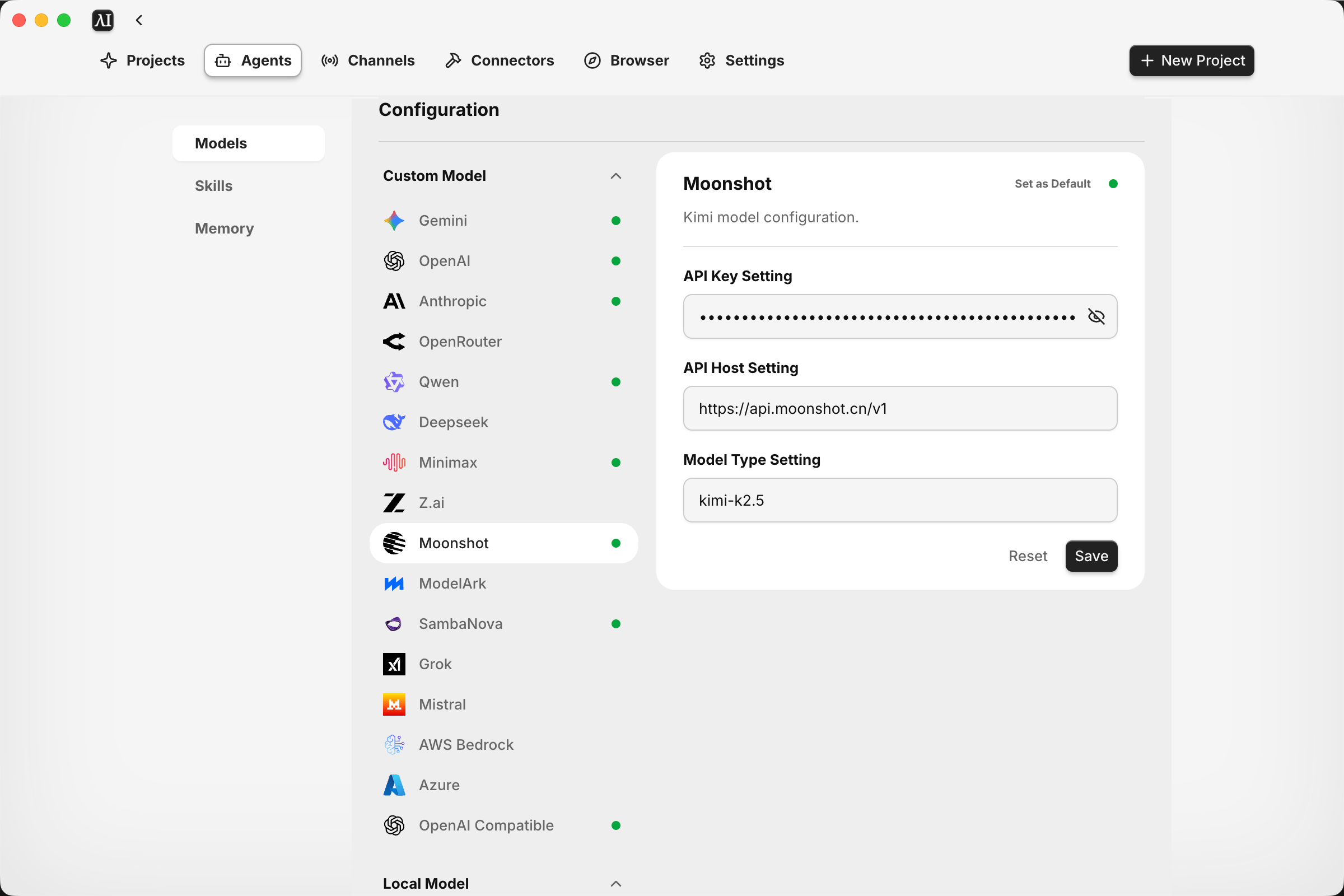The width and height of the screenshot is (1344, 896).
Task: Reset the Moonshot settings
Action: point(1028,556)
